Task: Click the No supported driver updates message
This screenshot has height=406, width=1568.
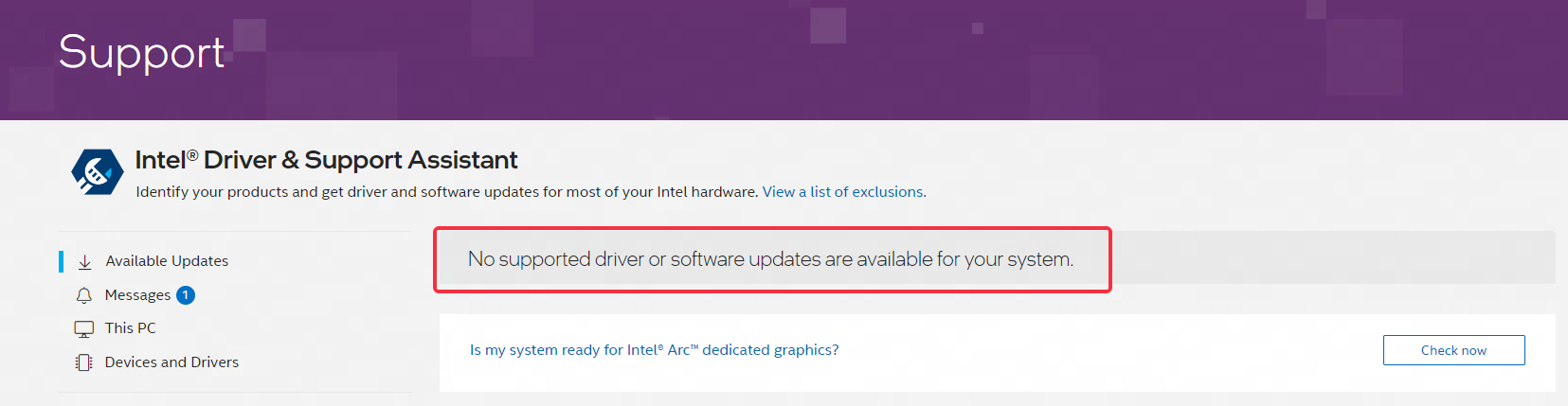Action: (770, 259)
